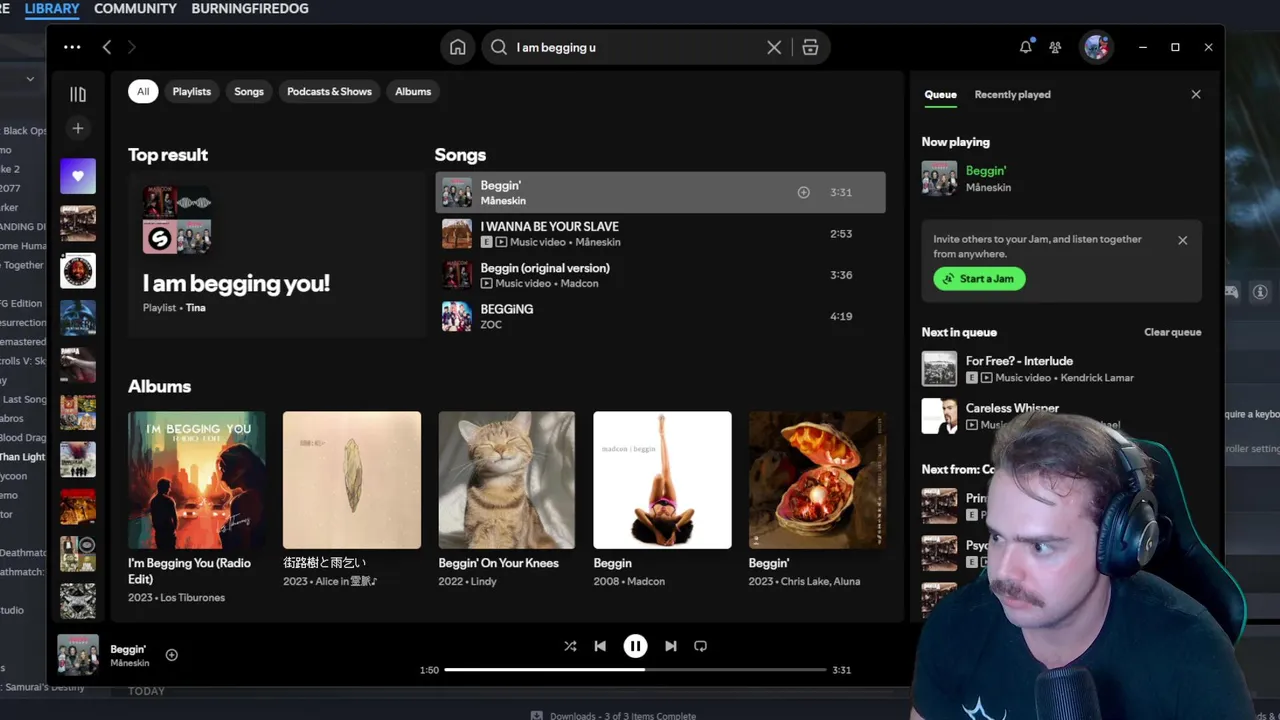Open the user profile avatar
The width and height of the screenshot is (1280, 720).
tap(1097, 47)
